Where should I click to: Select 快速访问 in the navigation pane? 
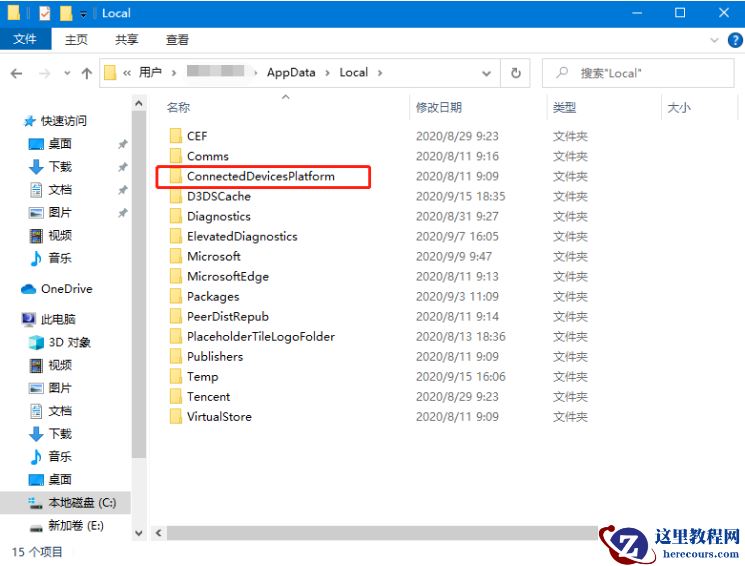64,121
